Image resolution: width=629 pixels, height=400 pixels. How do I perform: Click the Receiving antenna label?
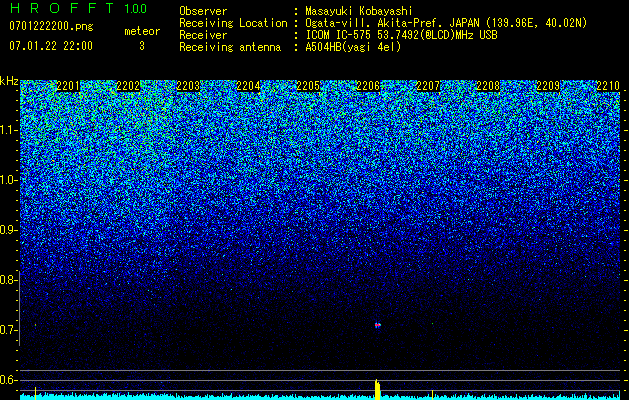pos(230,47)
